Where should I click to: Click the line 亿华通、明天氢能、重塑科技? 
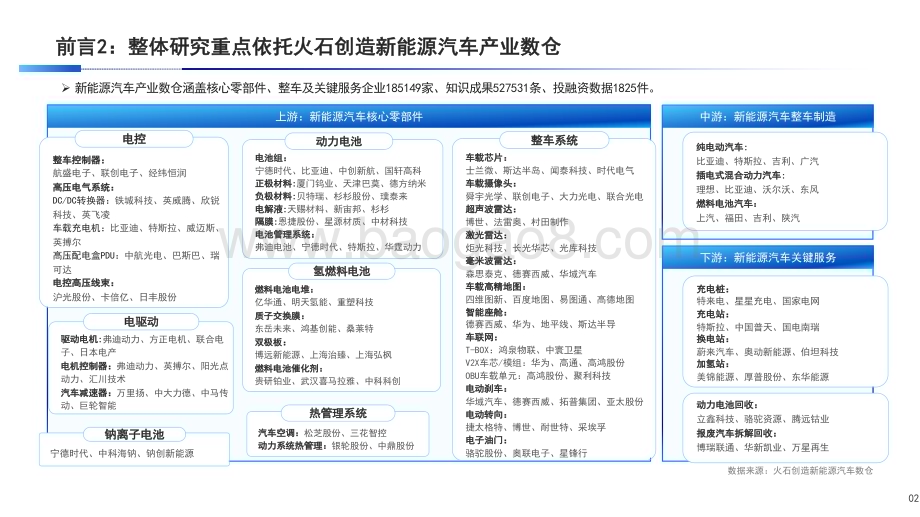[314, 302]
